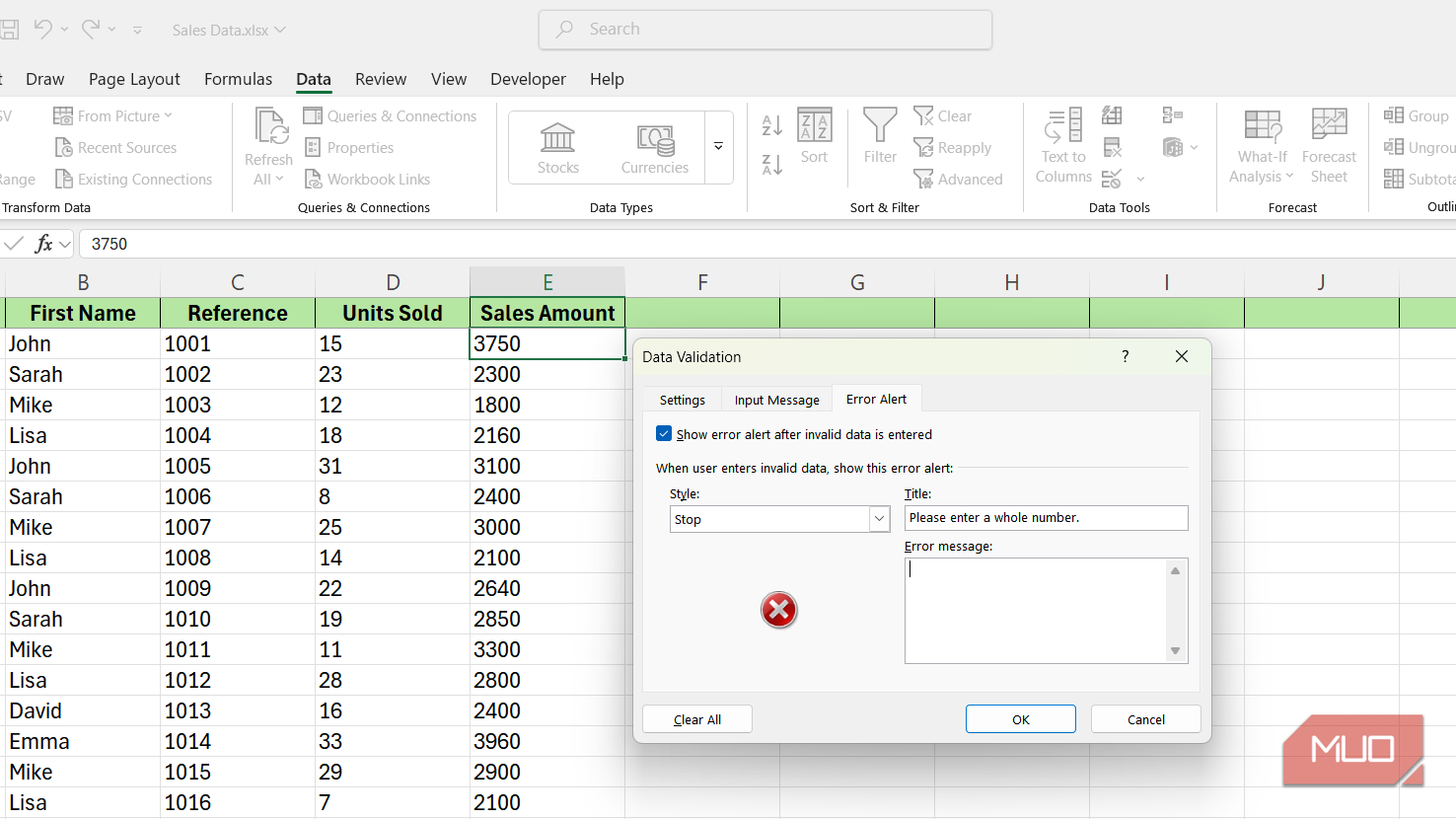This screenshot has width=1456, height=819.
Task: Click Cancel in Data Validation dialog
Action: click(x=1146, y=719)
